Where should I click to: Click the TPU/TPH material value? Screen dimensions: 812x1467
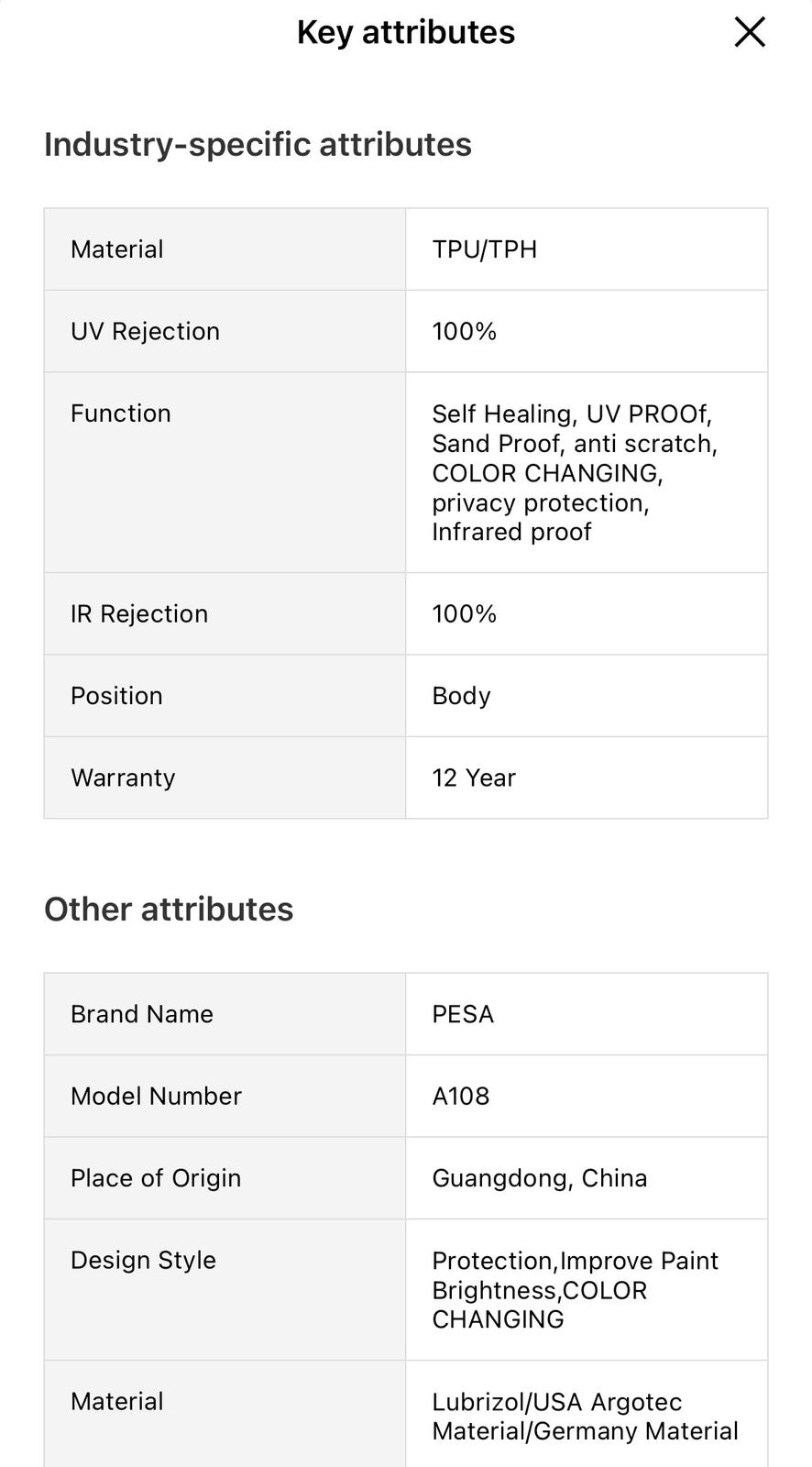click(485, 249)
